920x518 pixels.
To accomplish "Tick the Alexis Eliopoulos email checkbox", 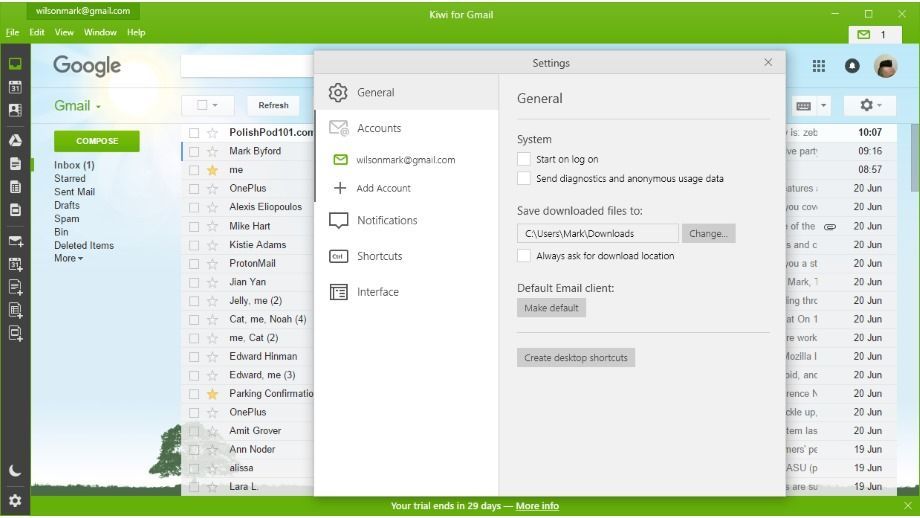I will click(x=194, y=207).
